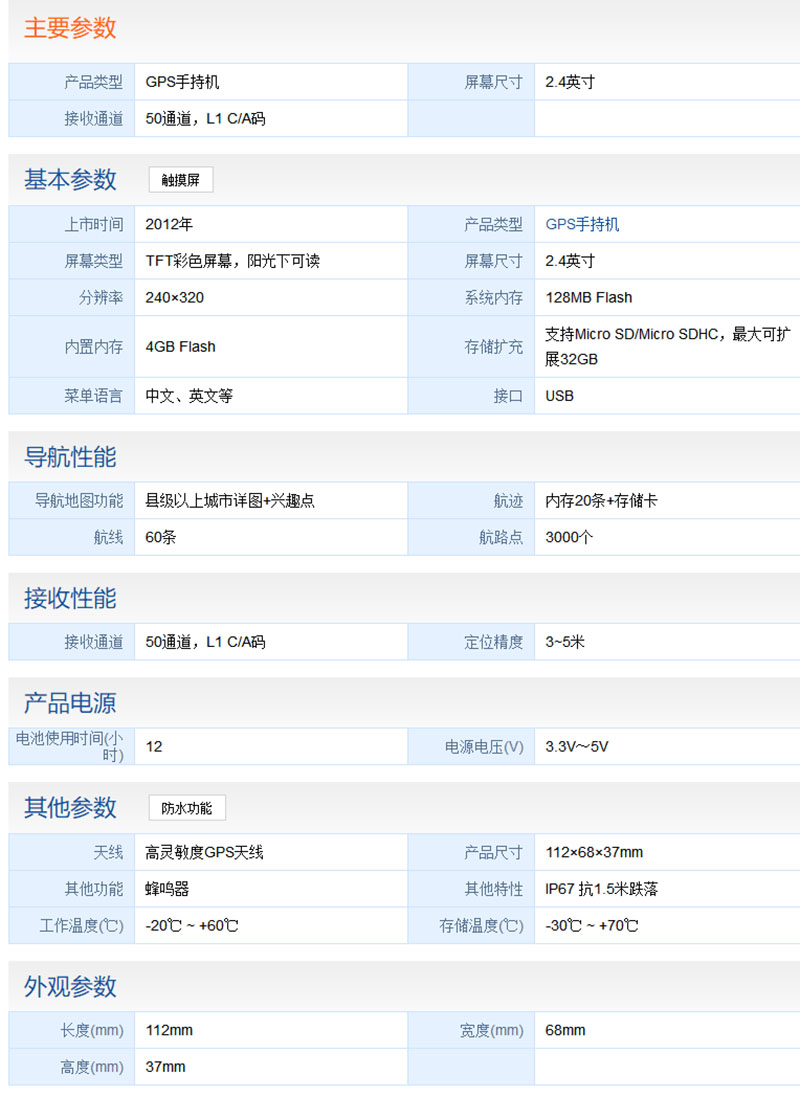
Task: Click the 3.3V～5V power voltage value
Action: pos(577,747)
